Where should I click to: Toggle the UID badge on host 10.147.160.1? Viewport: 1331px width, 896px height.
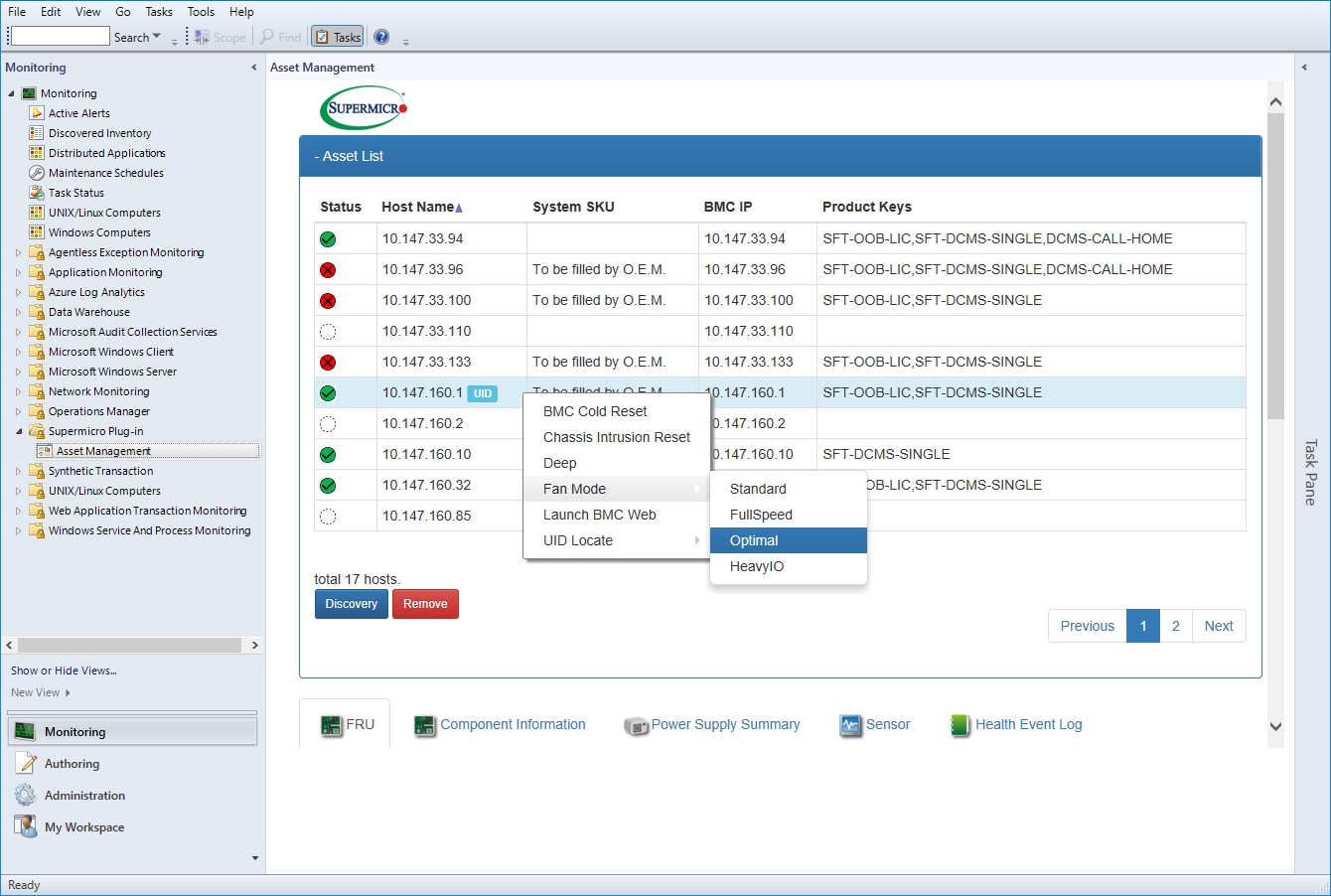[483, 393]
